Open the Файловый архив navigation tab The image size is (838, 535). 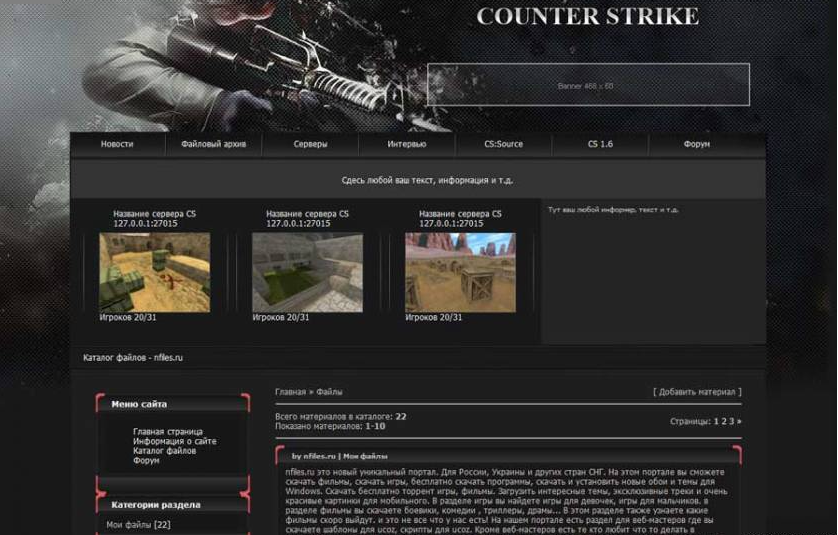pyautogui.click(x=213, y=144)
